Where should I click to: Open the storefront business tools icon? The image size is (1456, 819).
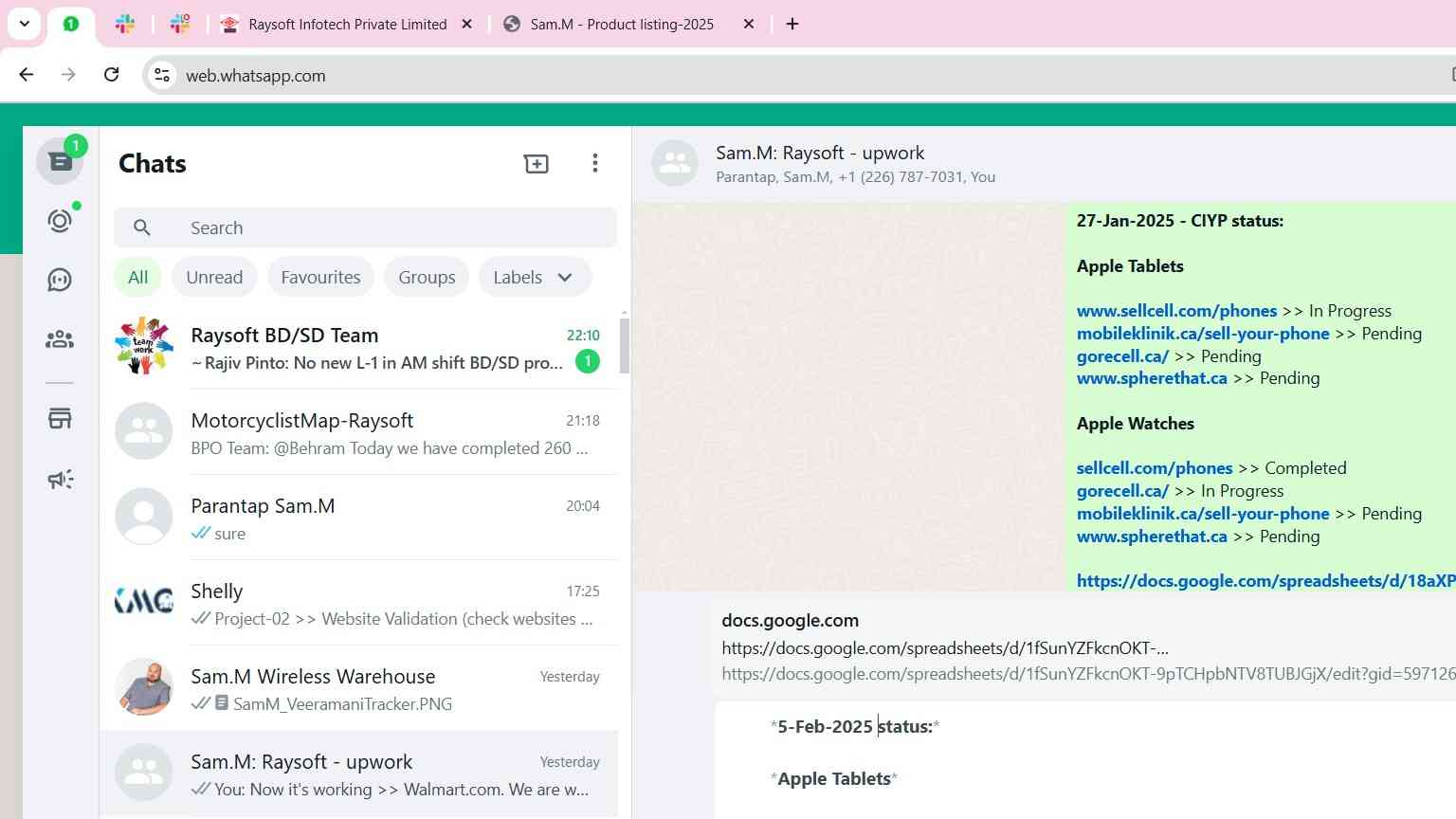click(60, 418)
